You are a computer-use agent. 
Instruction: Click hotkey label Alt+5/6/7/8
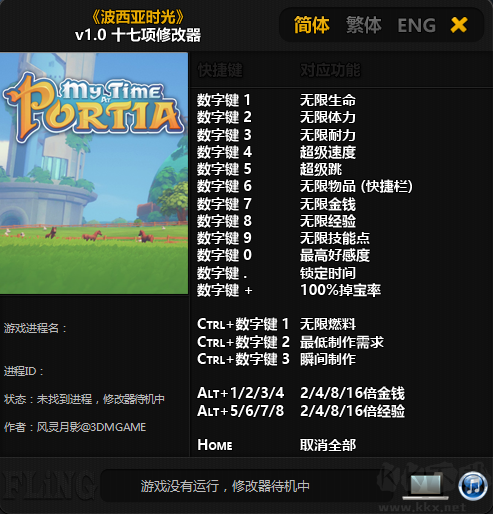240,411
